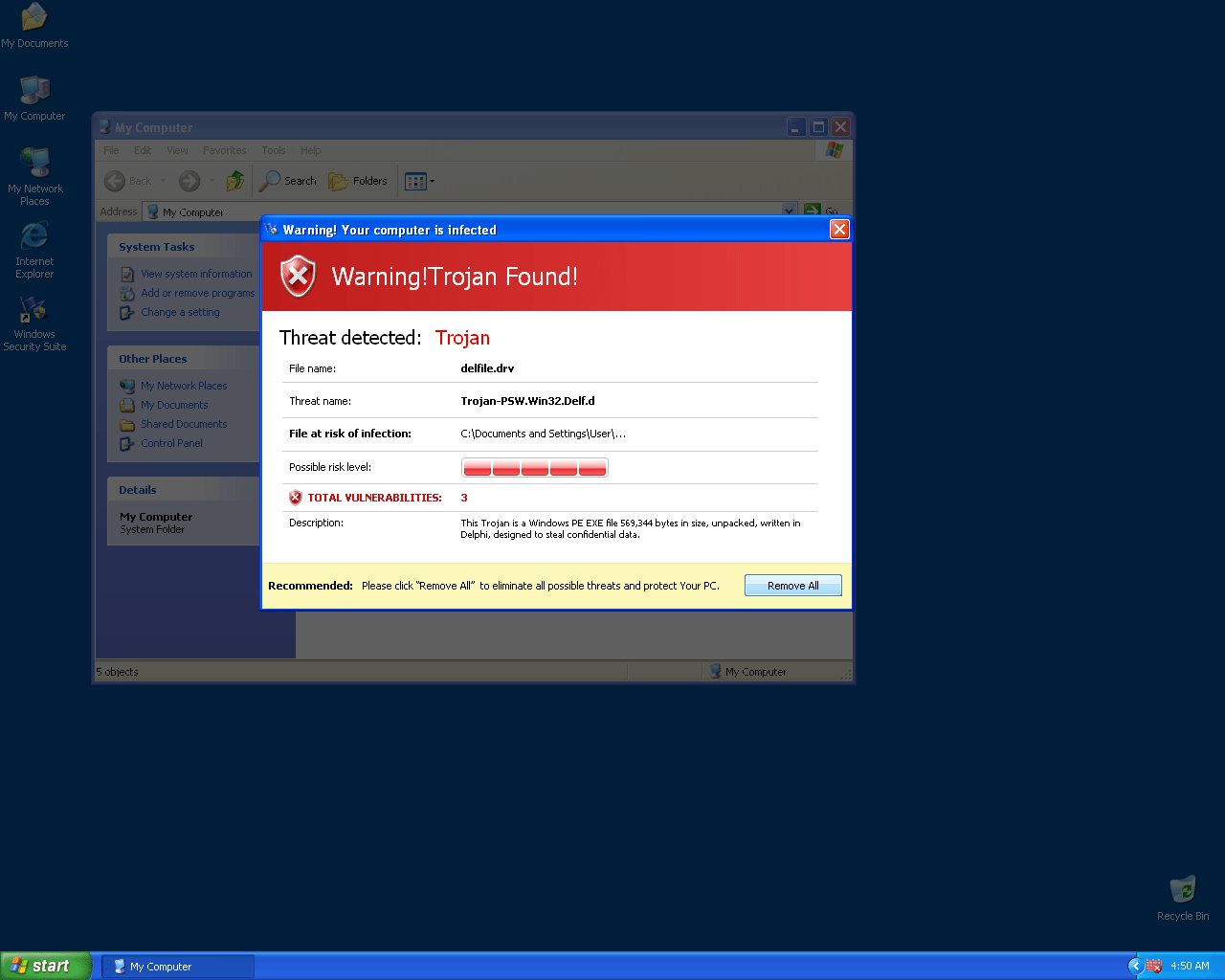Image resolution: width=1225 pixels, height=980 pixels.
Task: Click the Control Panel link
Action: tap(171, 443)
